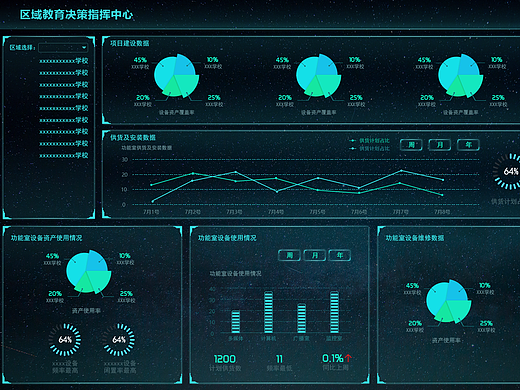Click the 64% gauge in the 供货及安装数据 panel
The height and width of the screenshot is (390, 520).
(508, 171)
